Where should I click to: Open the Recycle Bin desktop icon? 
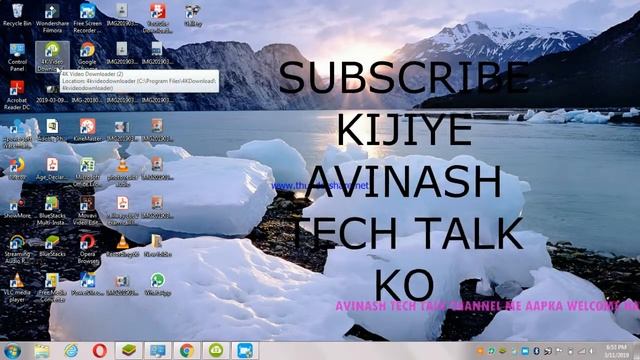point(17,15)
